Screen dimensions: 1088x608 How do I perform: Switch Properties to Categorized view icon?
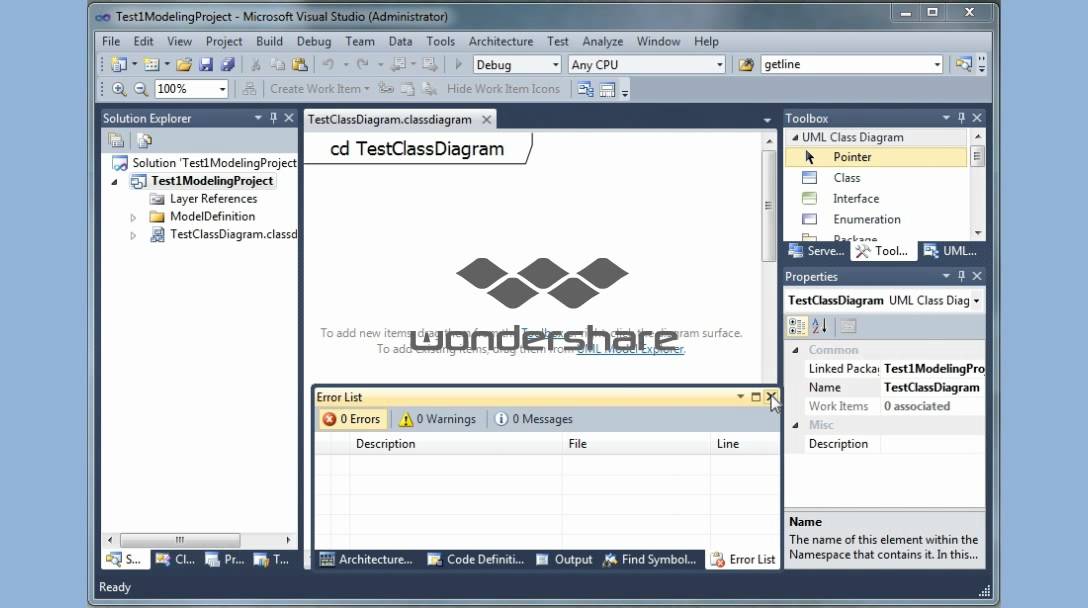(797, 326)
